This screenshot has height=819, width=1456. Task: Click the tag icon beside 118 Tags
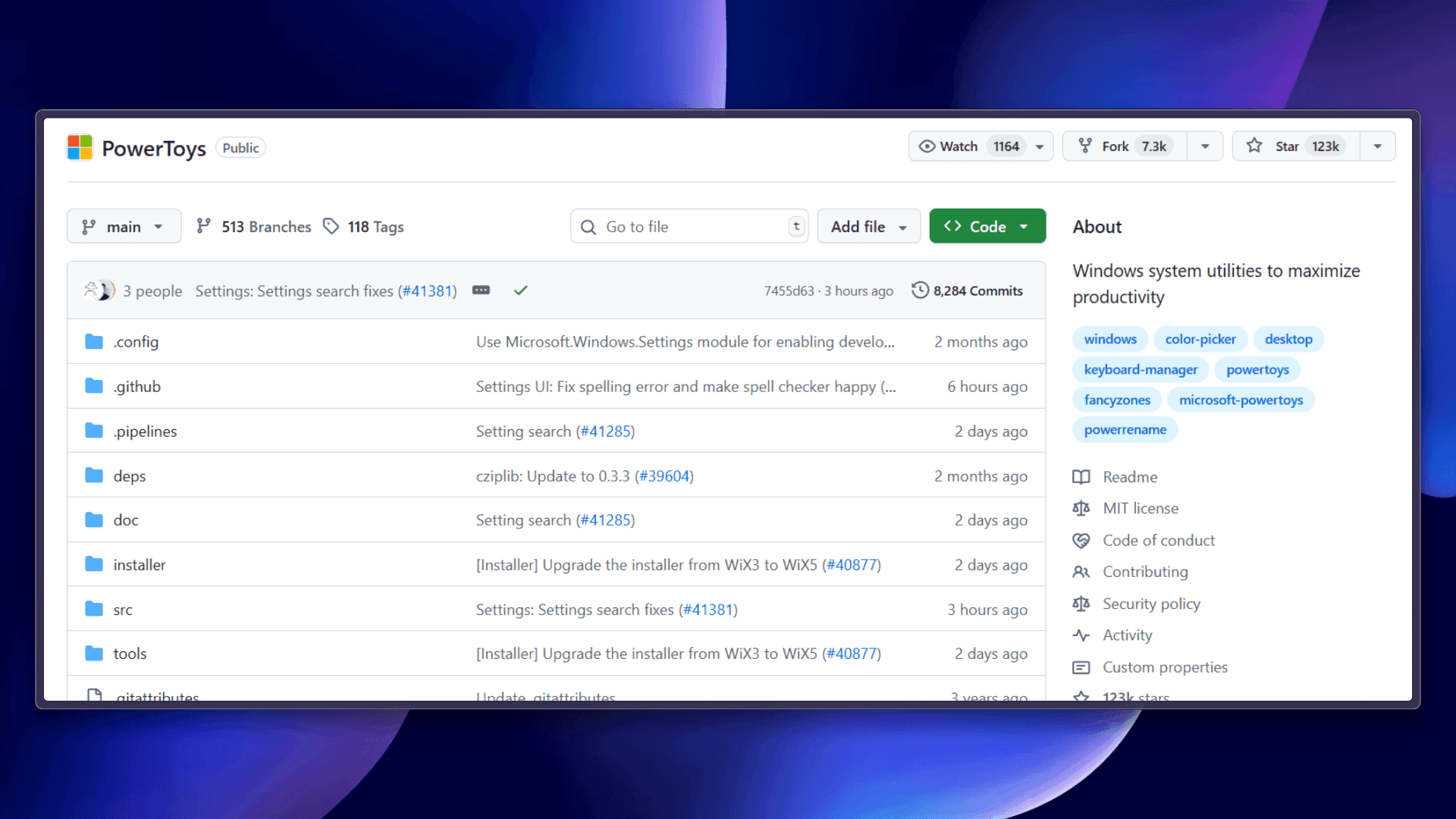(331, 226)
